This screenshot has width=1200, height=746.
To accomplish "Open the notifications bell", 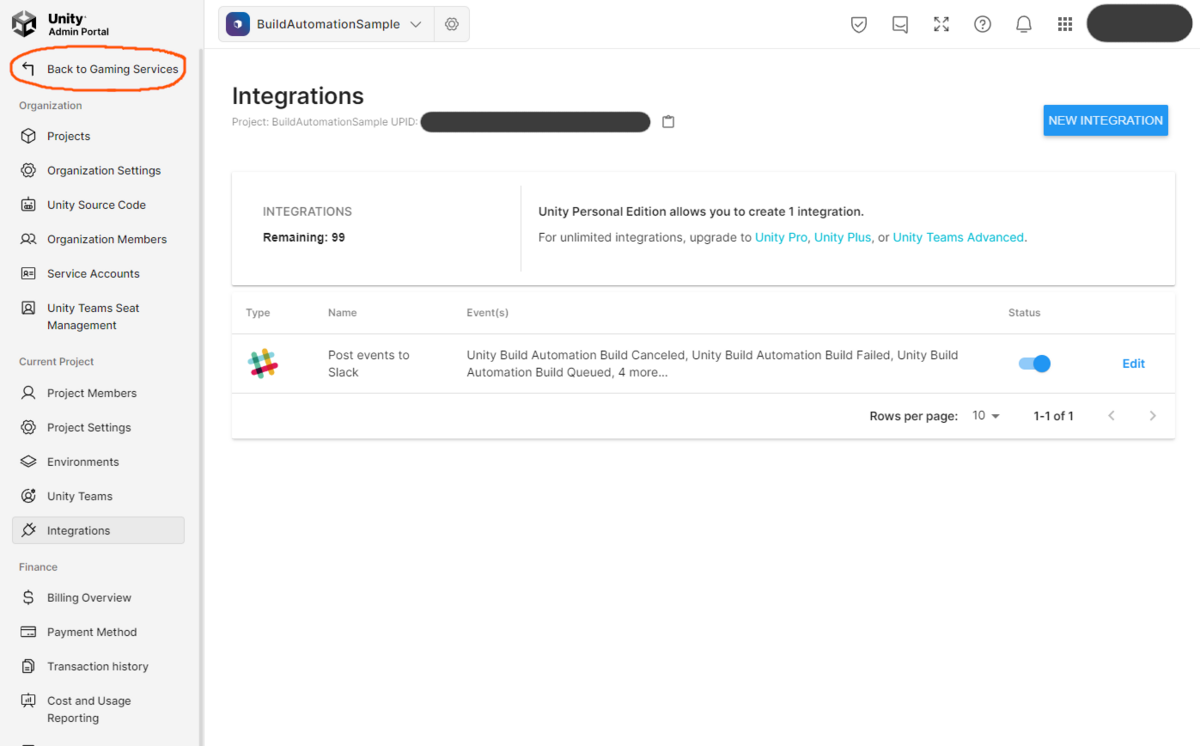I will pyautogui.click(x=1023, y=23).
